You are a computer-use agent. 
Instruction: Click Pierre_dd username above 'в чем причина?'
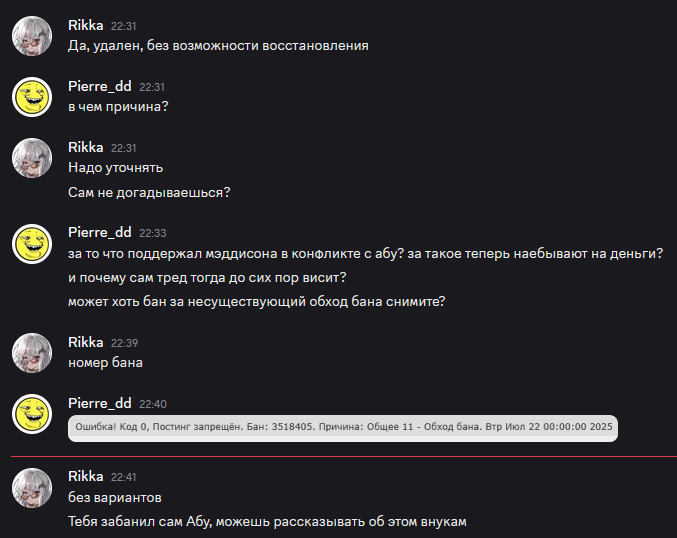[100, 86]
